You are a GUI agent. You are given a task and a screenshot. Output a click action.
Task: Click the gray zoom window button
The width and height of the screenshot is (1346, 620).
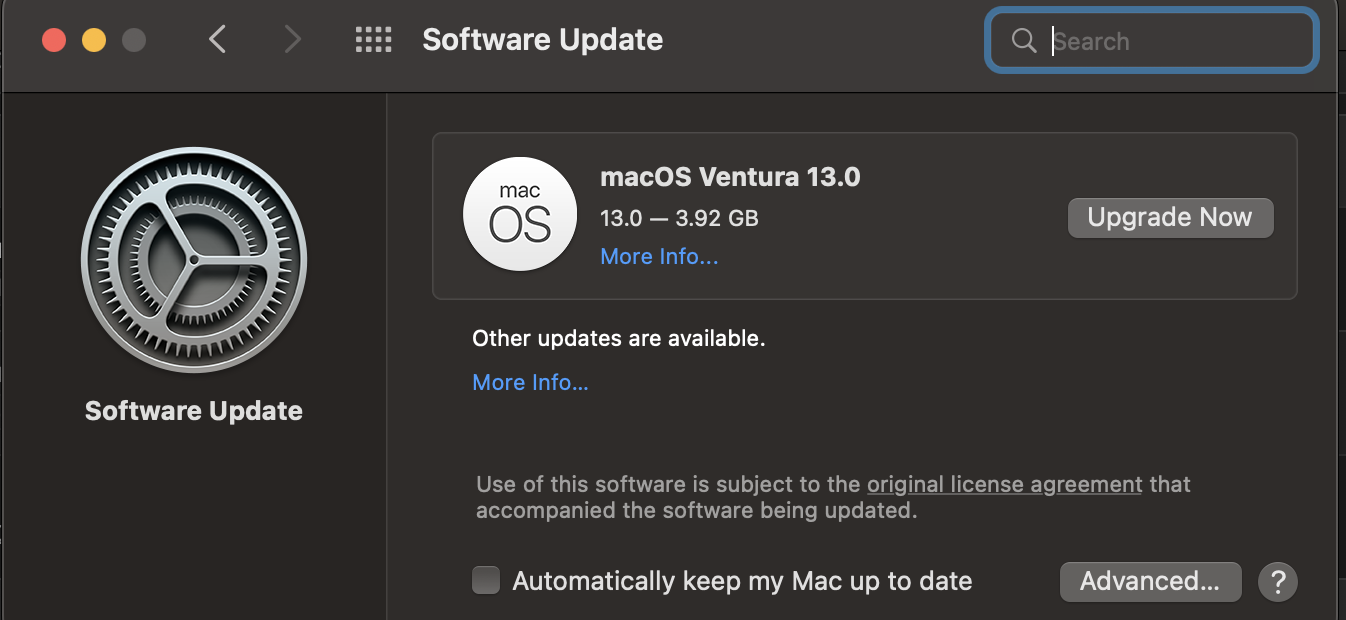[133, 40]
